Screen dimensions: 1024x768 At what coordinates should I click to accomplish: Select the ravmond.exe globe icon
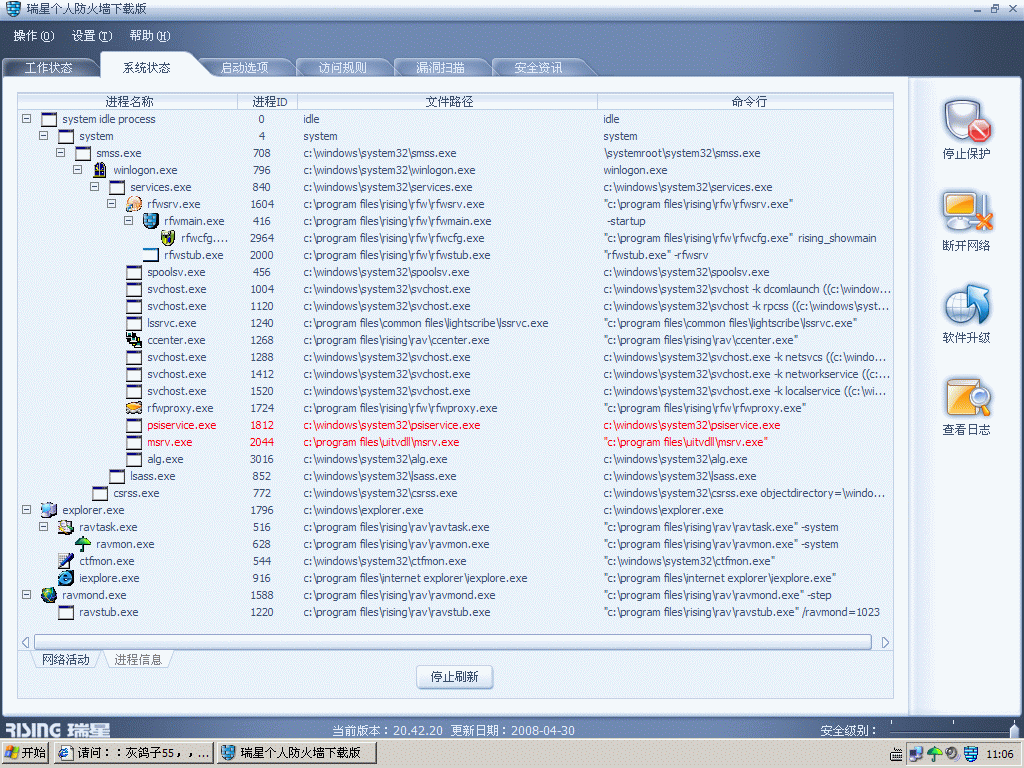[x=49, y=594]
